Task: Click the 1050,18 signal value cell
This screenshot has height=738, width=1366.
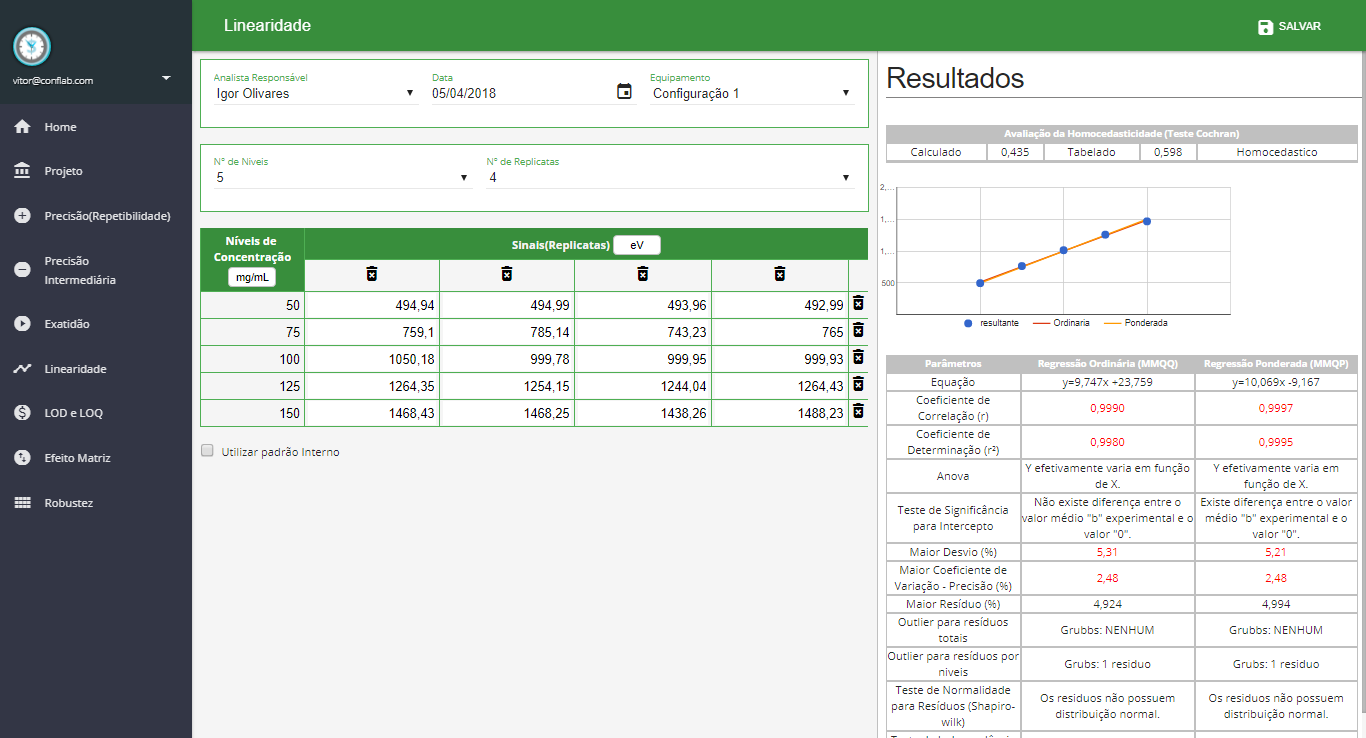Action: point(372,359)
